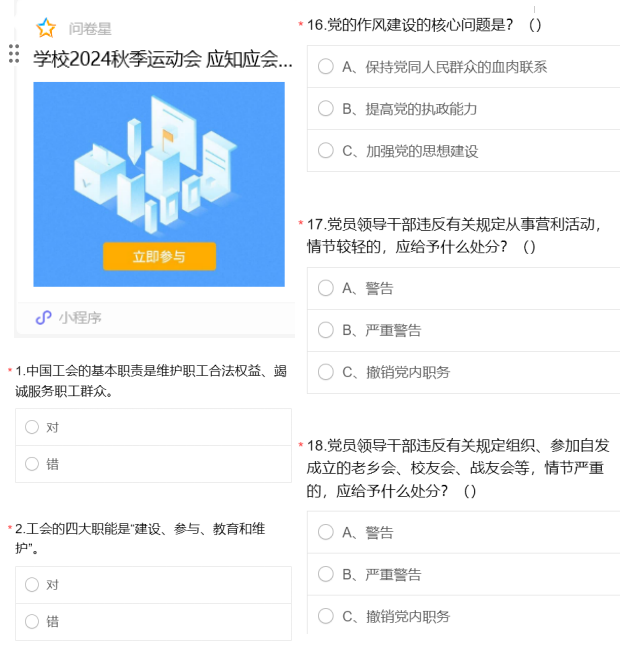Select 错 for question 2

32,621
